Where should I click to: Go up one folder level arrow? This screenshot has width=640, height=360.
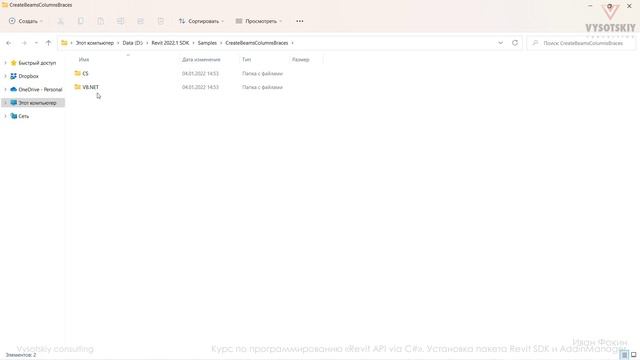[48, 43]
